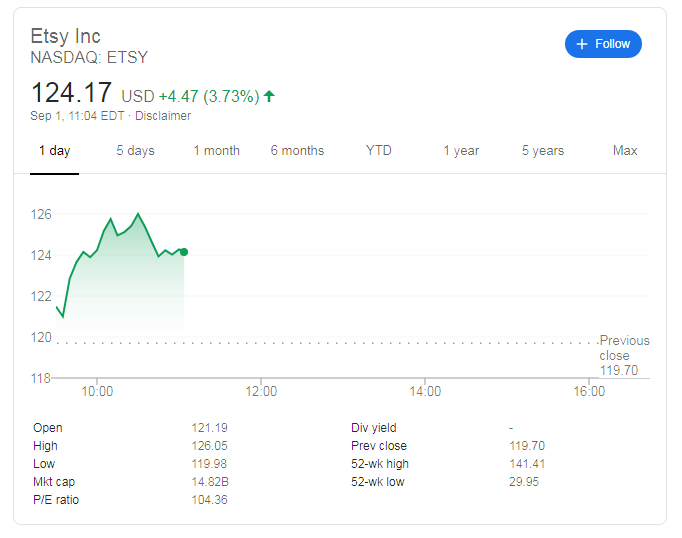The width and height of the screenshot is (682, 538).
Task: Open the Disclaimer link
Action: coord(163,116)
